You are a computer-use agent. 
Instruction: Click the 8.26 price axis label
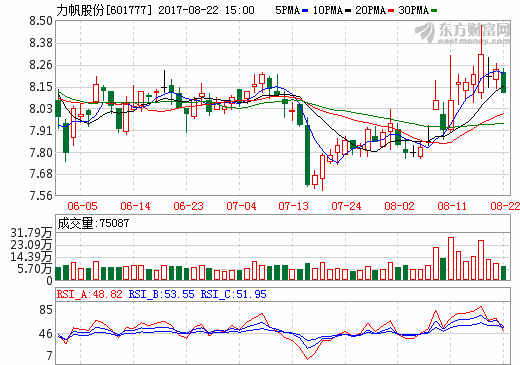coord(41,65)
